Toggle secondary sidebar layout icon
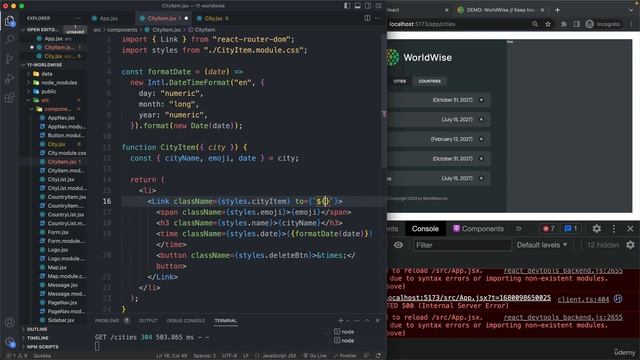The image size is (640, 360). click(368, 6)
